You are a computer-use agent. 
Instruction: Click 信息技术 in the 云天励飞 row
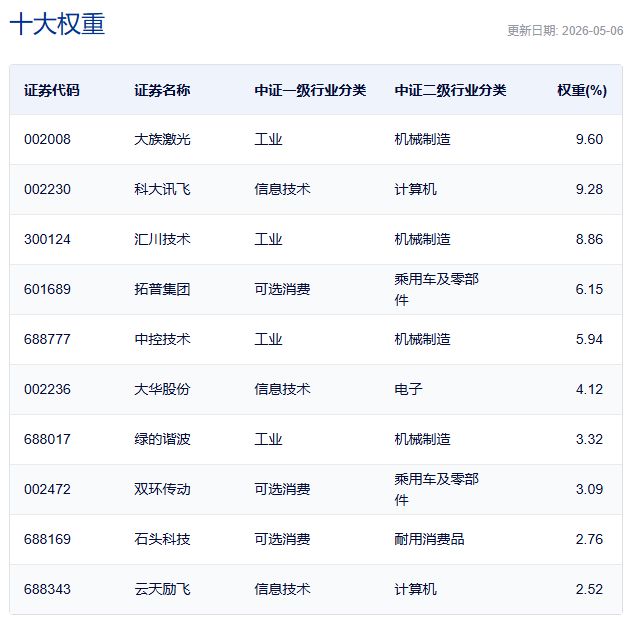point(282,589)
